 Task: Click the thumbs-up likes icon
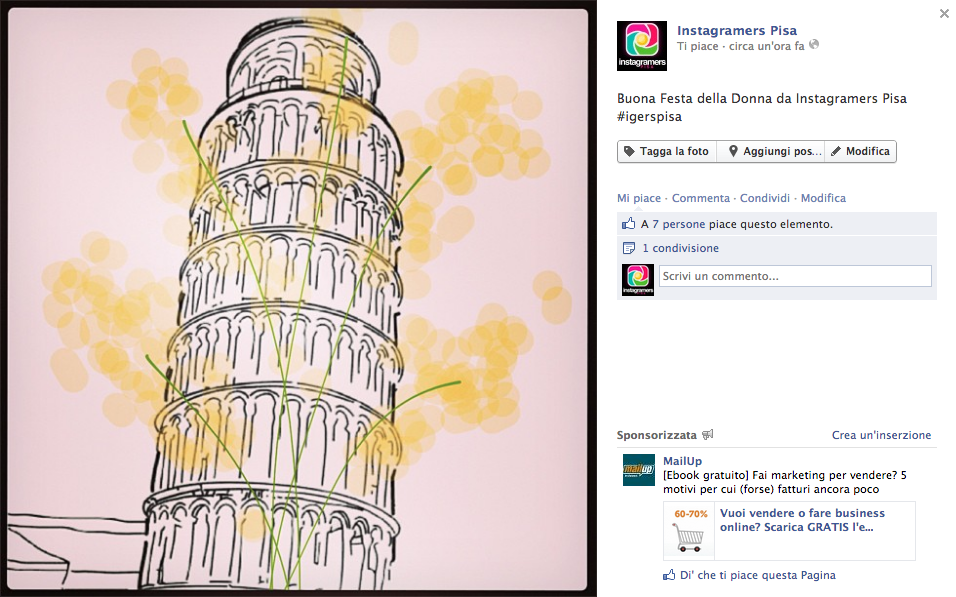tap(629, 224)
